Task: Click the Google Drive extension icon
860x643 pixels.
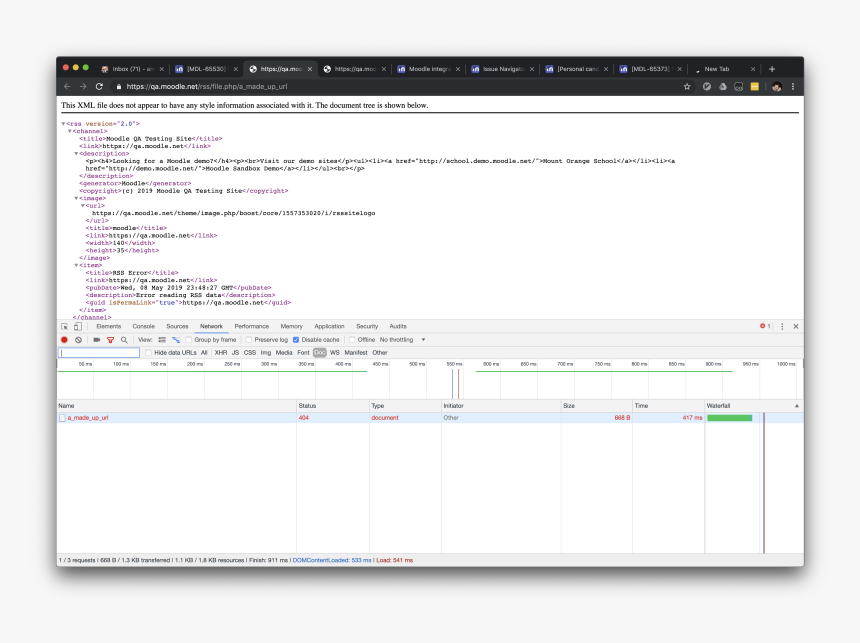Action: pyautogui.click(x=723, y=87)
